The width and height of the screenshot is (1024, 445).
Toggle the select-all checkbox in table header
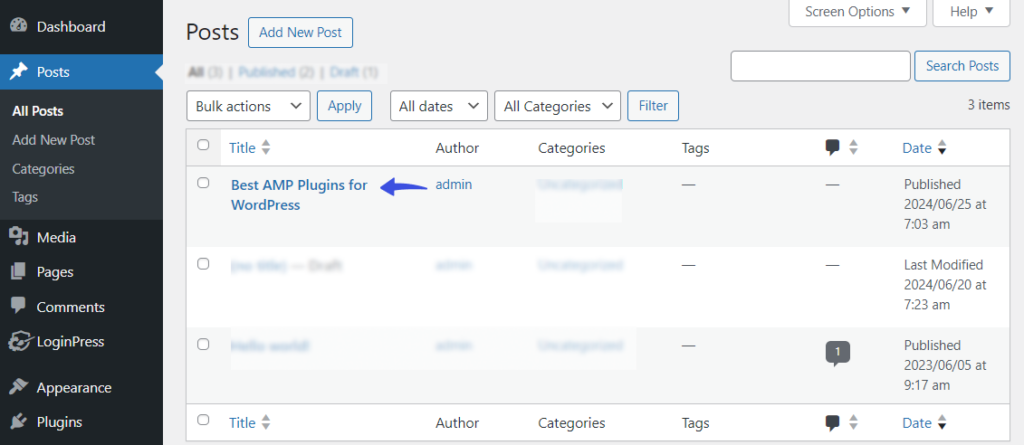pos(203,145)
